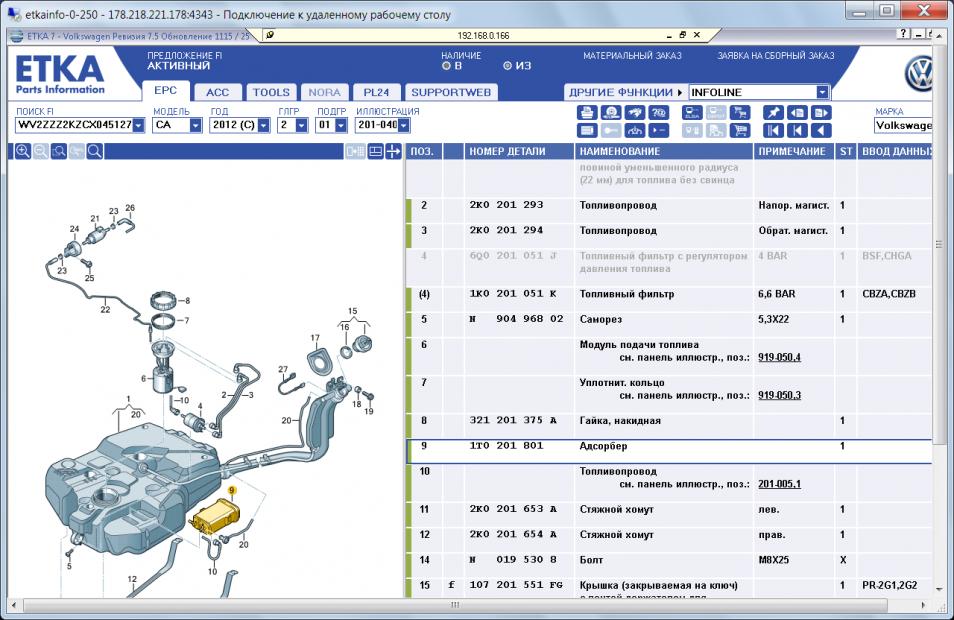
Task: Click the question mark help icon
Action: click(x=658, y=113)
